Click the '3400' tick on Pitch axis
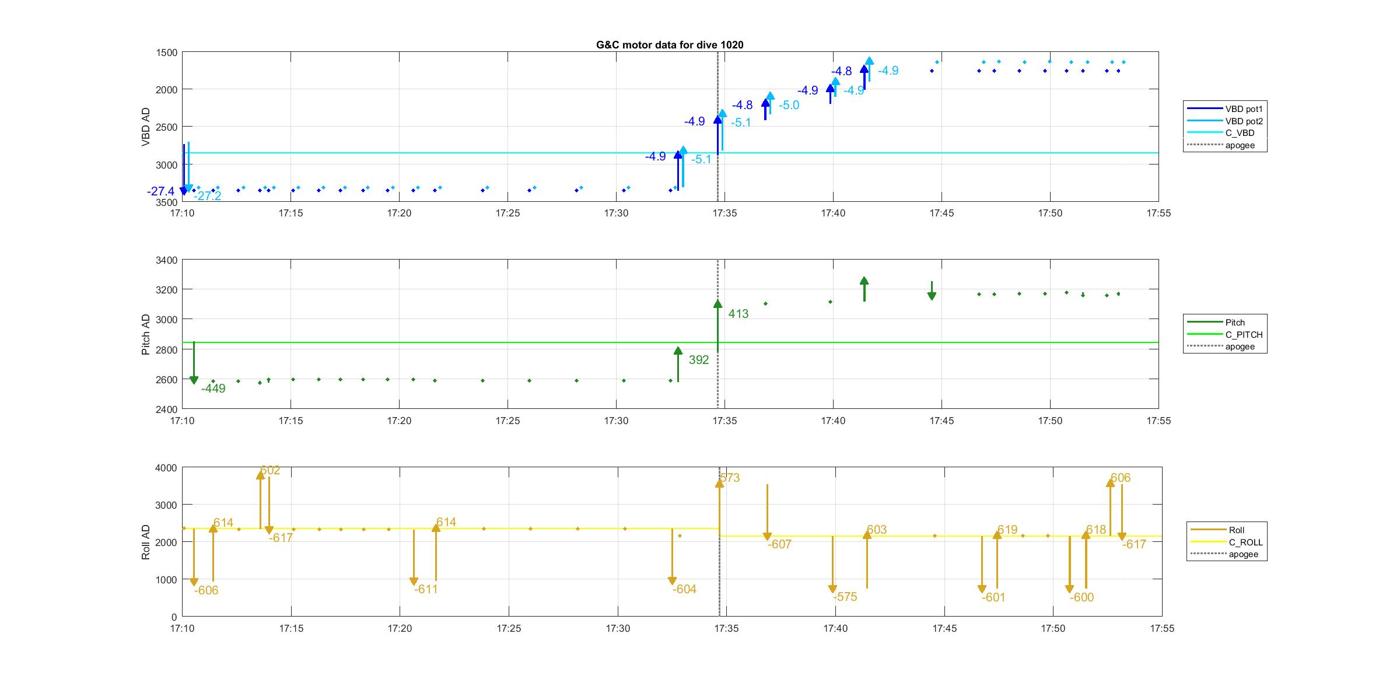The width and height of the screenshot is (1400, 693). coord(167,261)
